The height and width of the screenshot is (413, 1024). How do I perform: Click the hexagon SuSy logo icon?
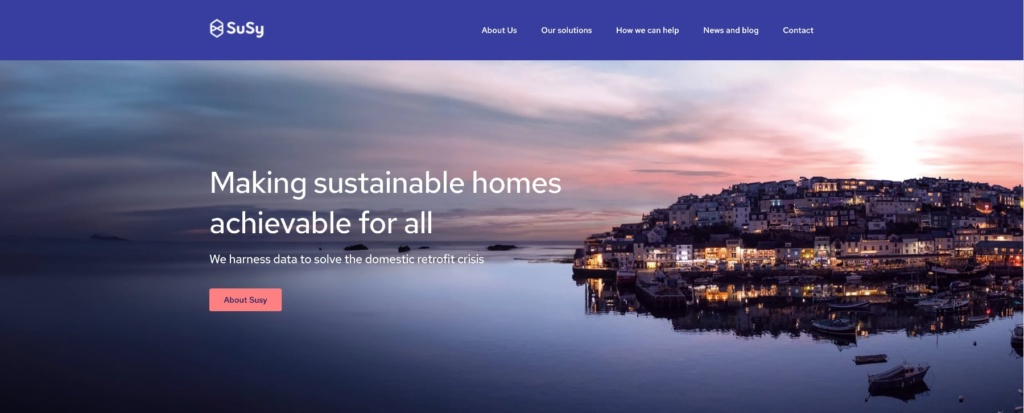(216, 28)
